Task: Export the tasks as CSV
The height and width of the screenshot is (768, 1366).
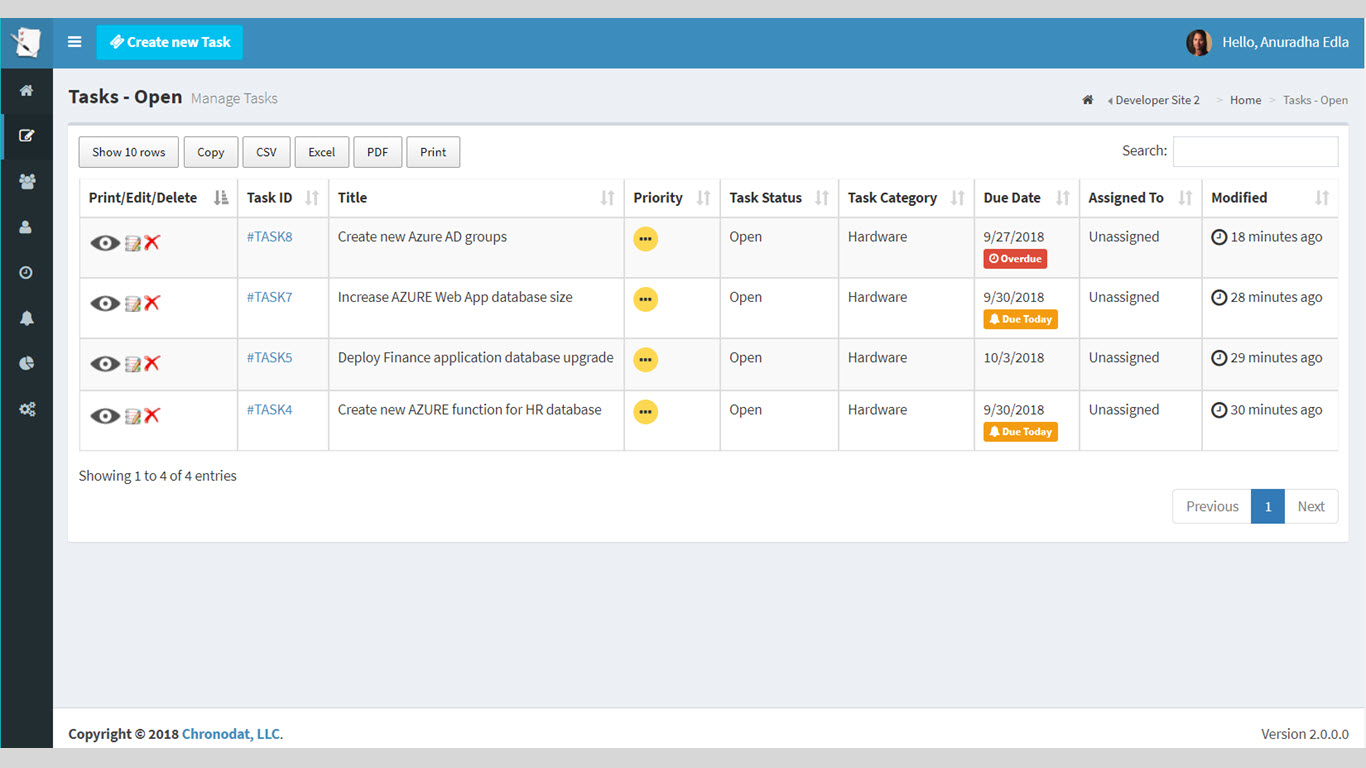Action: point(266,152)
